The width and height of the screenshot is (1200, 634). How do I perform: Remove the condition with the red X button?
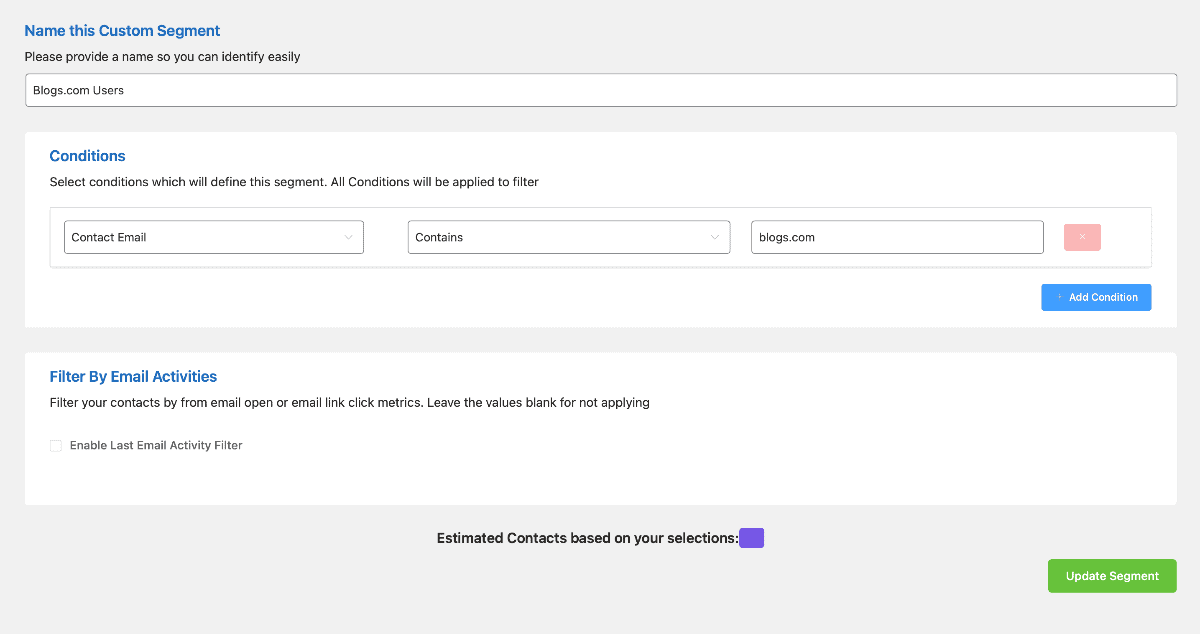1082,237
